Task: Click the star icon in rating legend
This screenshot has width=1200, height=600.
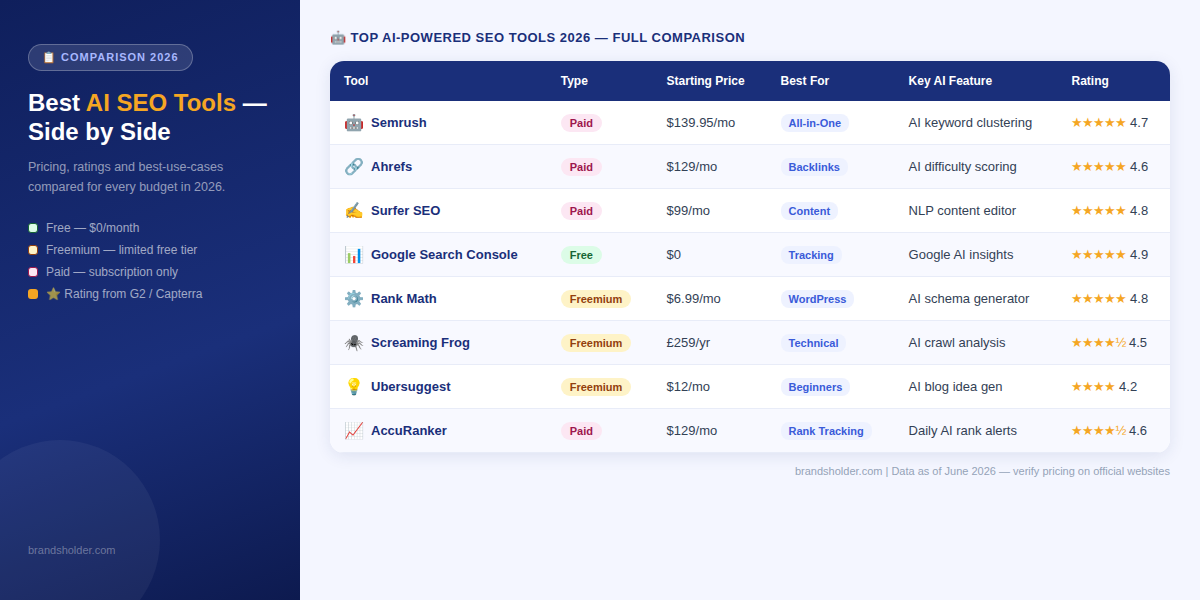Action: coord(53,294)
